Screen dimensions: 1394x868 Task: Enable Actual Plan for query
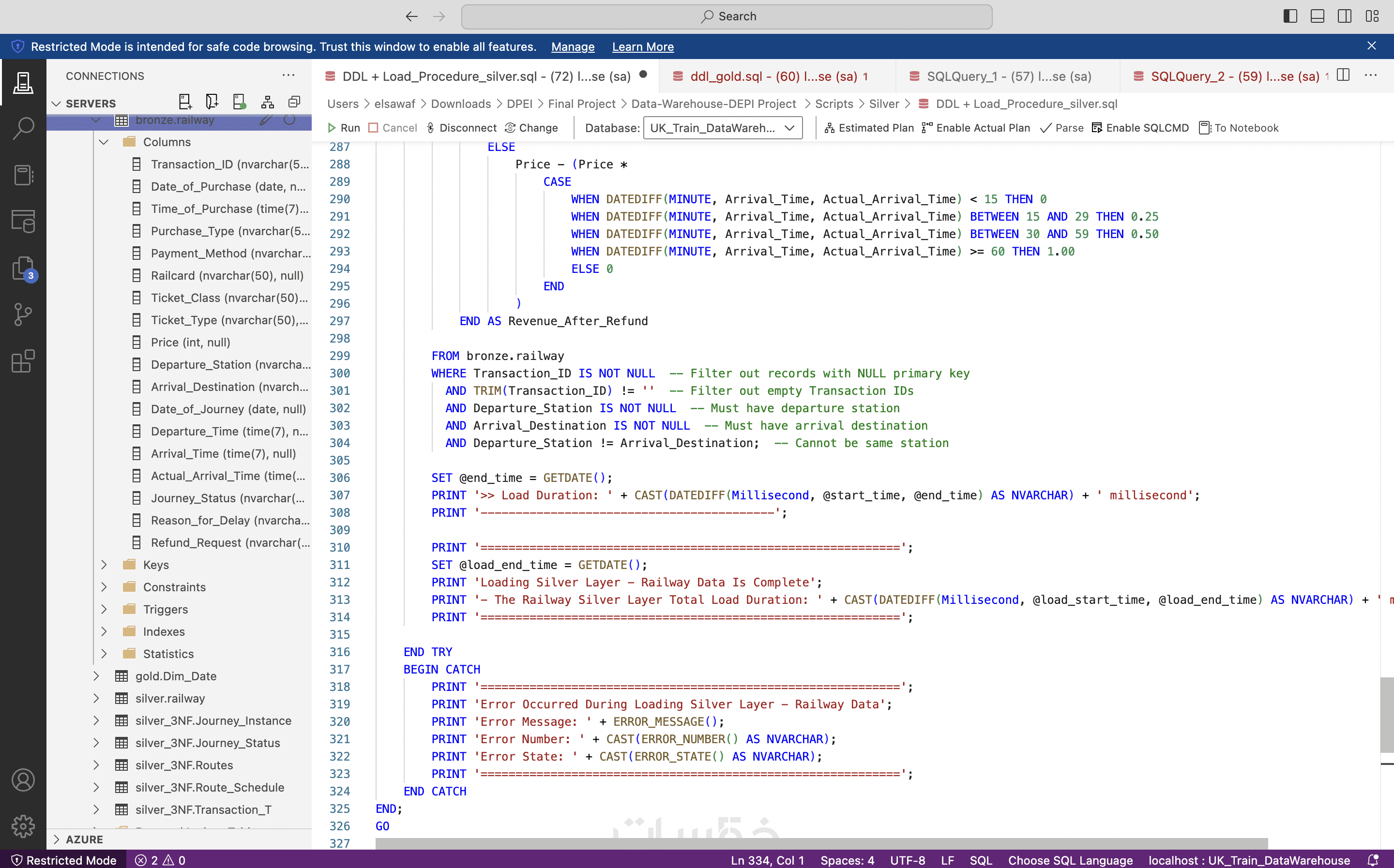975,128
